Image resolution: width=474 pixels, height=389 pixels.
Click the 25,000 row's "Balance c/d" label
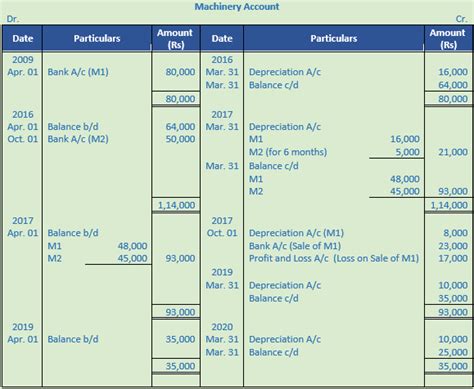pos(274,352)
